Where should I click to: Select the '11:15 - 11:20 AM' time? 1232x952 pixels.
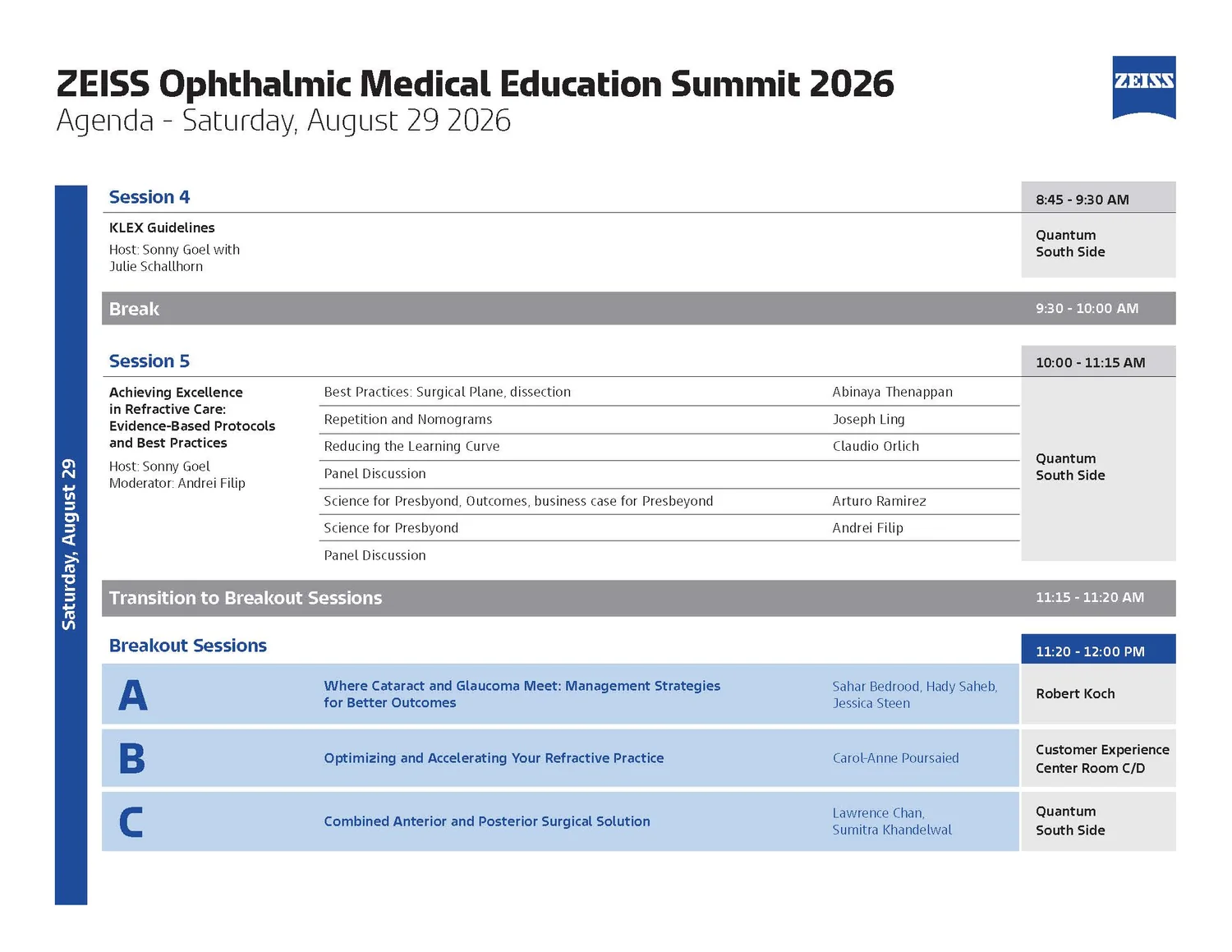tap(1089, 597)
